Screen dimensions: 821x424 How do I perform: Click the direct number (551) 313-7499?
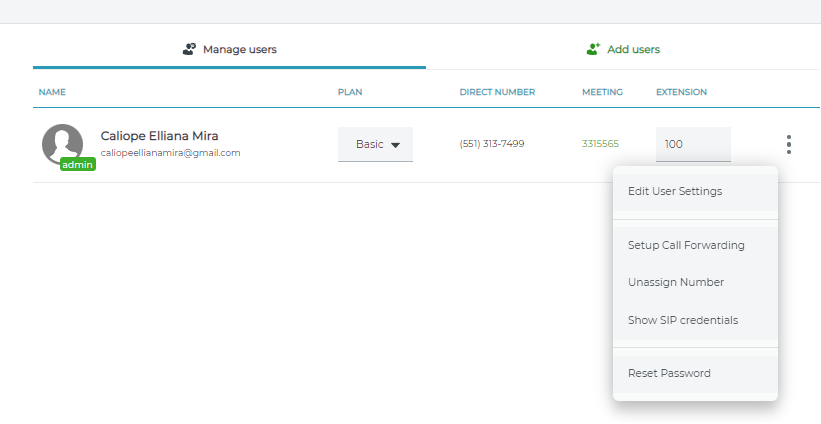coord(492,144)
